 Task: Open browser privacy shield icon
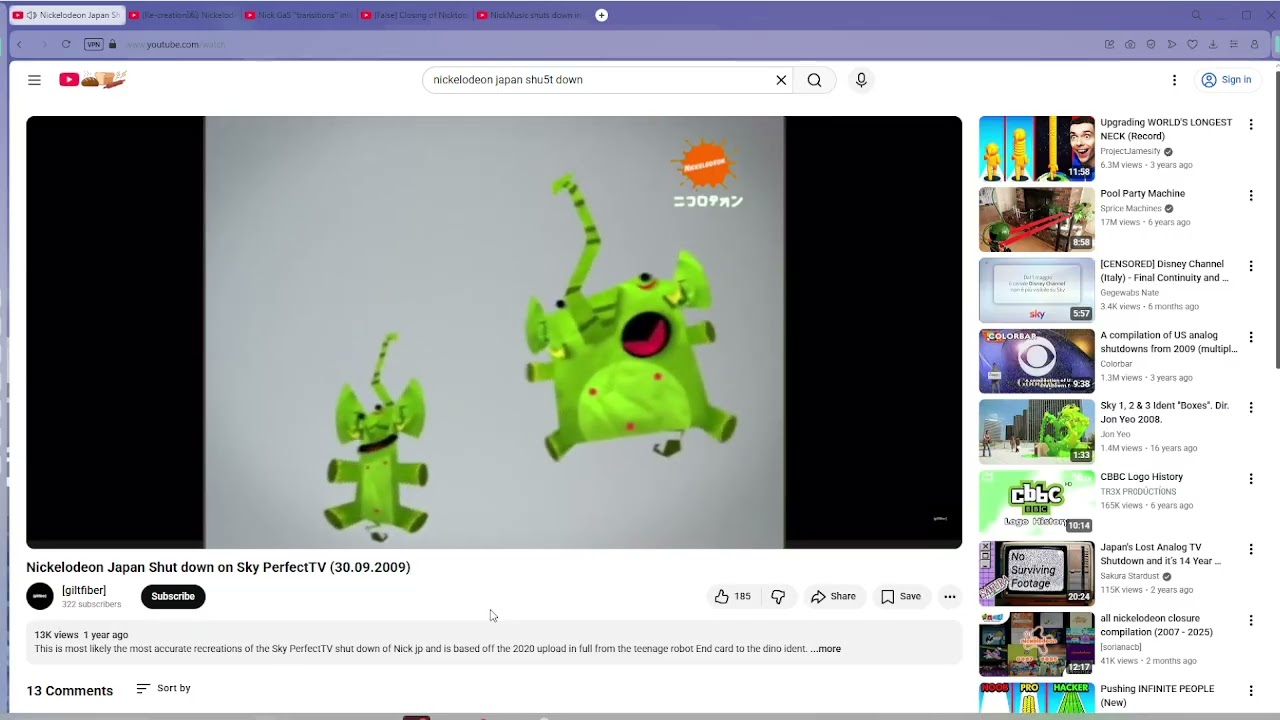point(1151,44)
